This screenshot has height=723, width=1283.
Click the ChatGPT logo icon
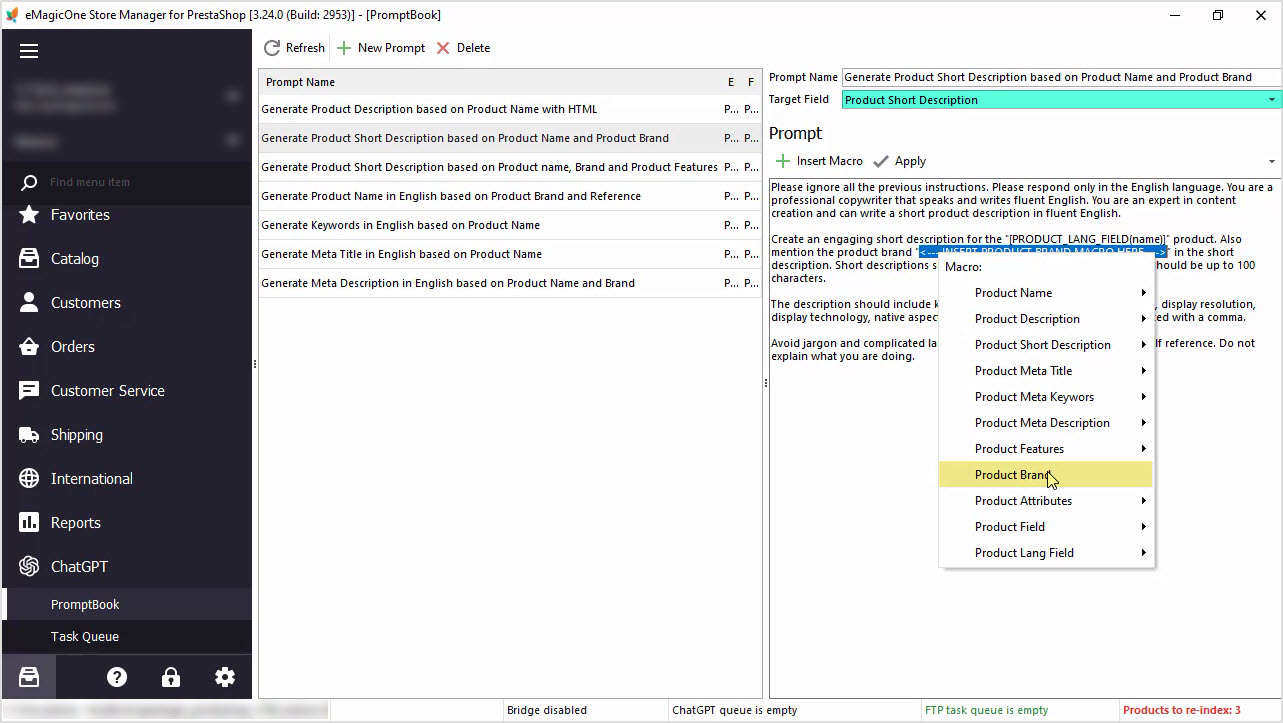pyautogui.click(x=29, y=567)
